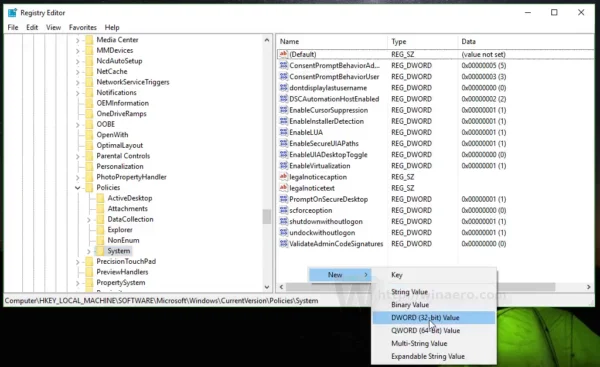
Task: Click the EnableSecureUIAPaths value icon
Action: (284, 143)
